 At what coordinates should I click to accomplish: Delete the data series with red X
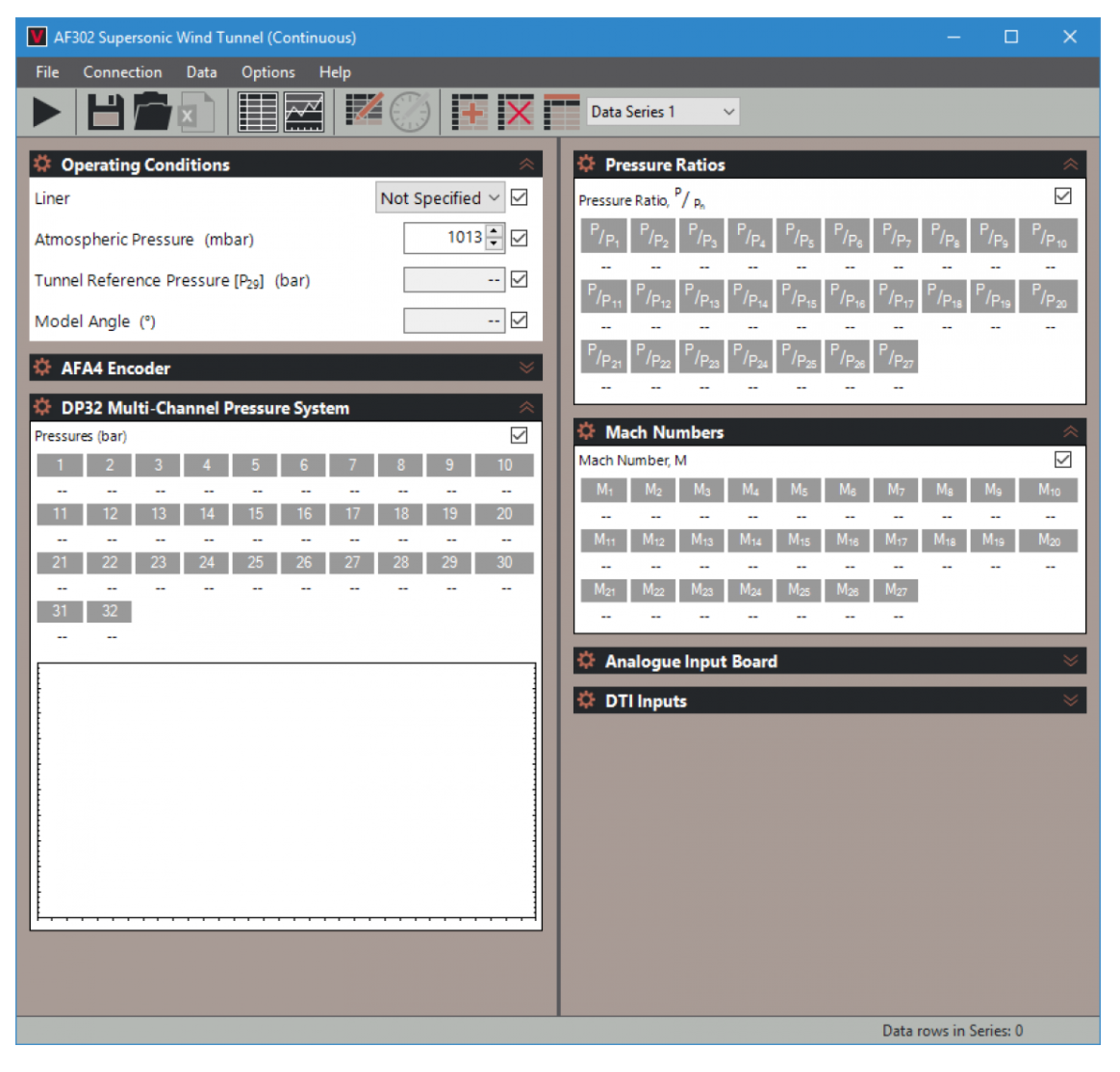(x=516, y=113)
